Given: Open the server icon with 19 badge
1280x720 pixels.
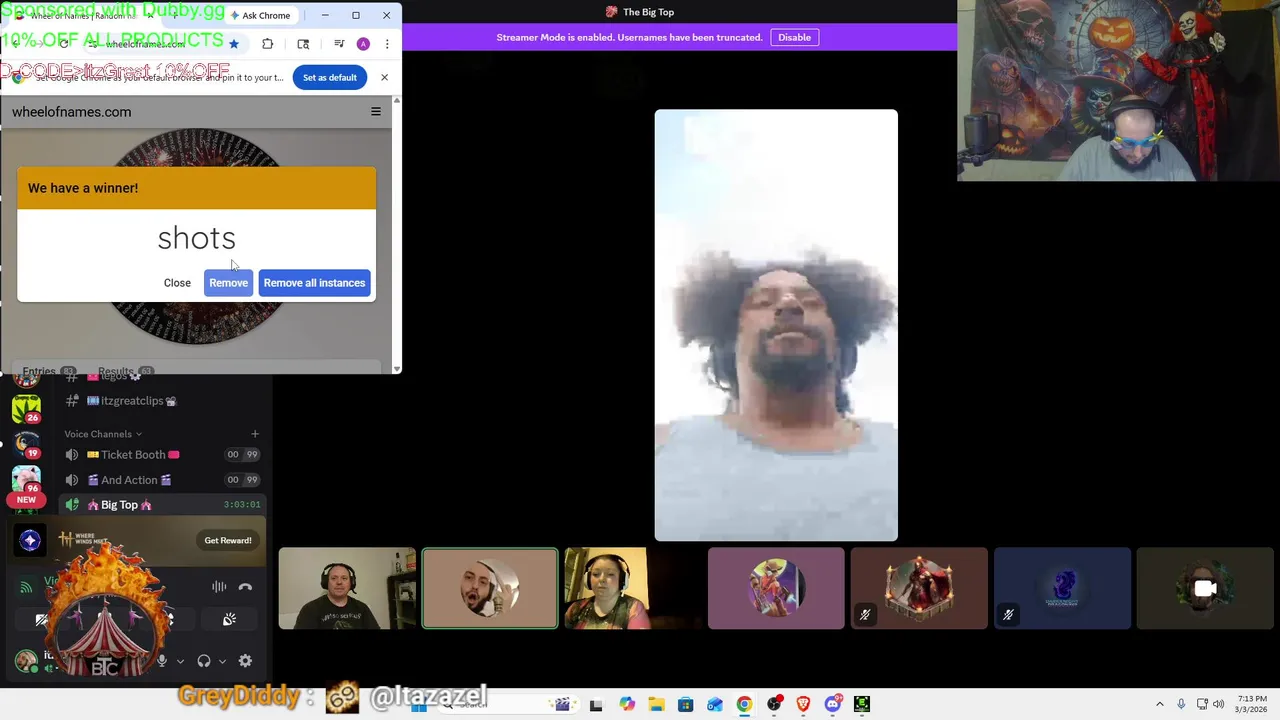Looking at the screenshot, I should pyautogui.click(x=26, y=445).
